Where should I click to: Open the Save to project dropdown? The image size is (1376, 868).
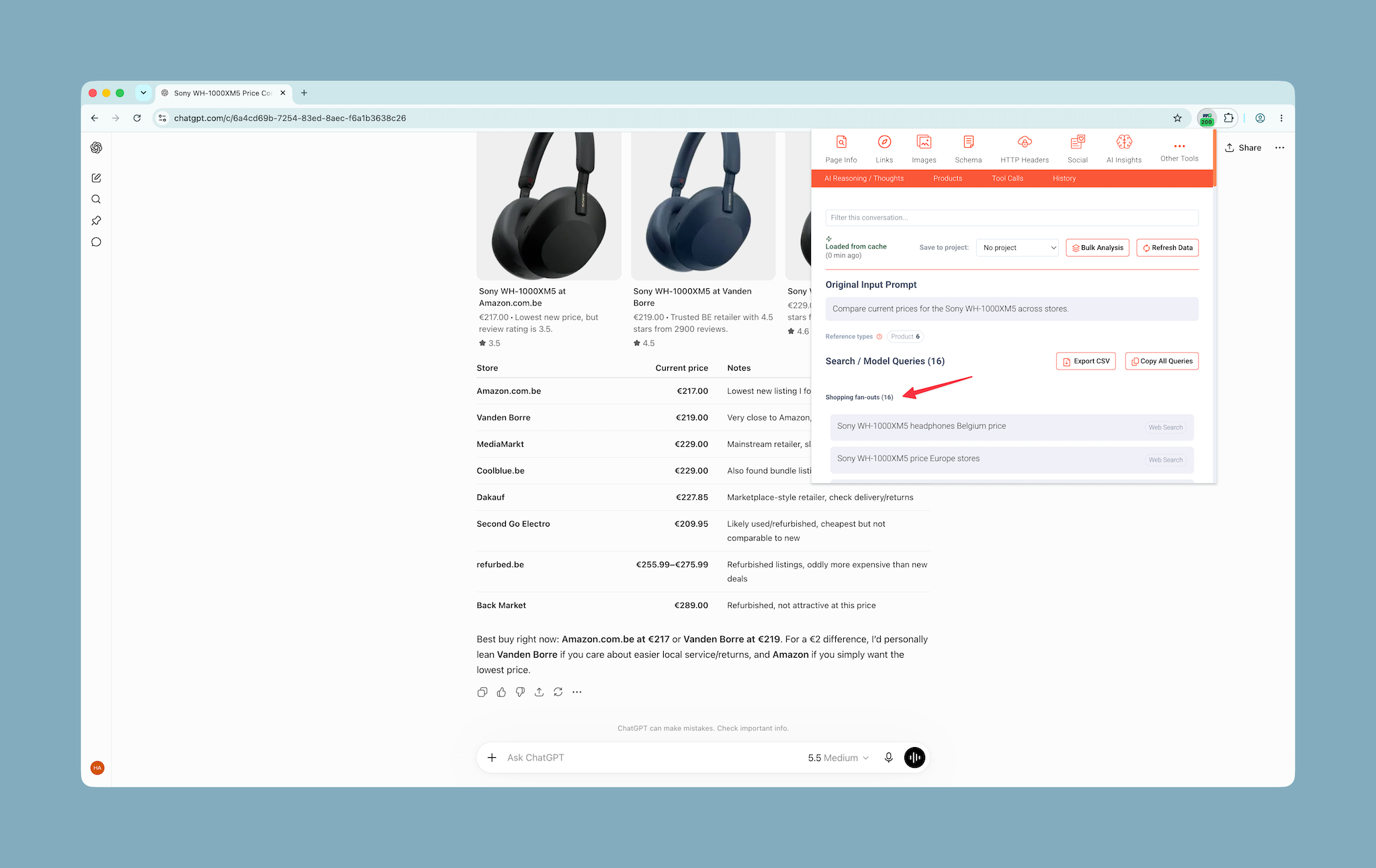[1017, 248]
